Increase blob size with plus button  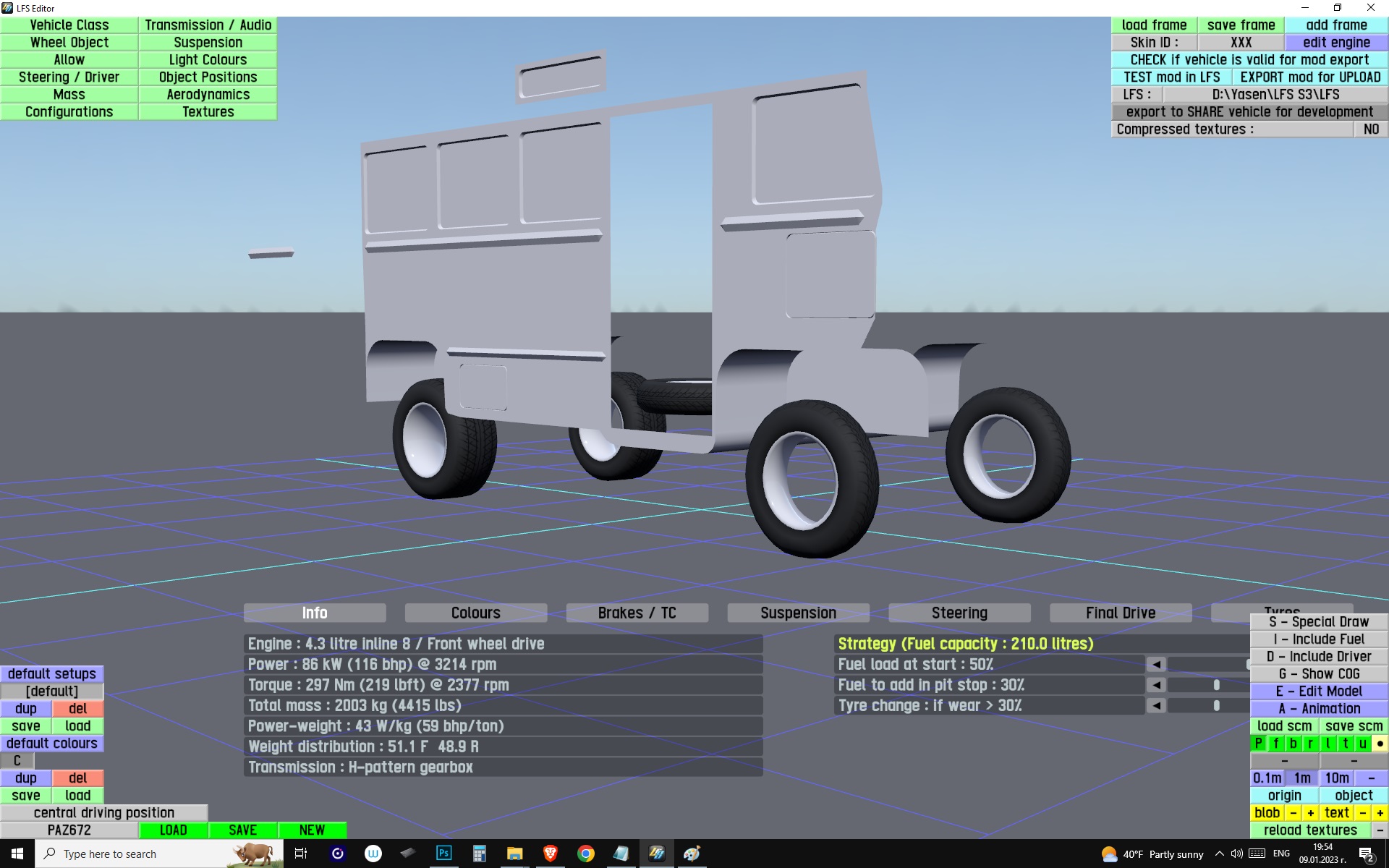coord(1311,812)
